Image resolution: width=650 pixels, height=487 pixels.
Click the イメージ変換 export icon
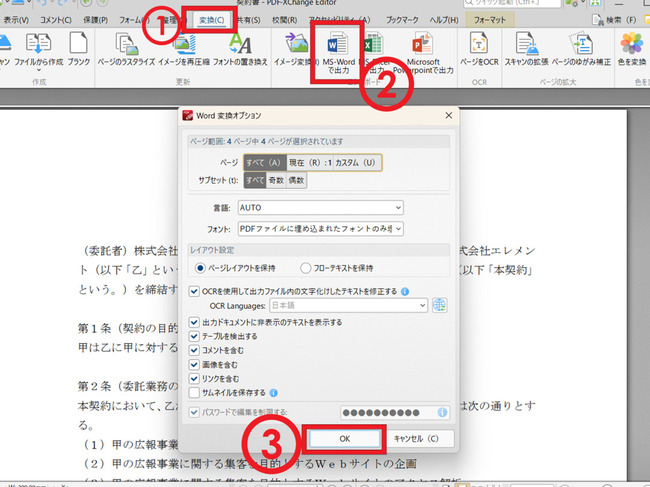[x=296, y=44]
